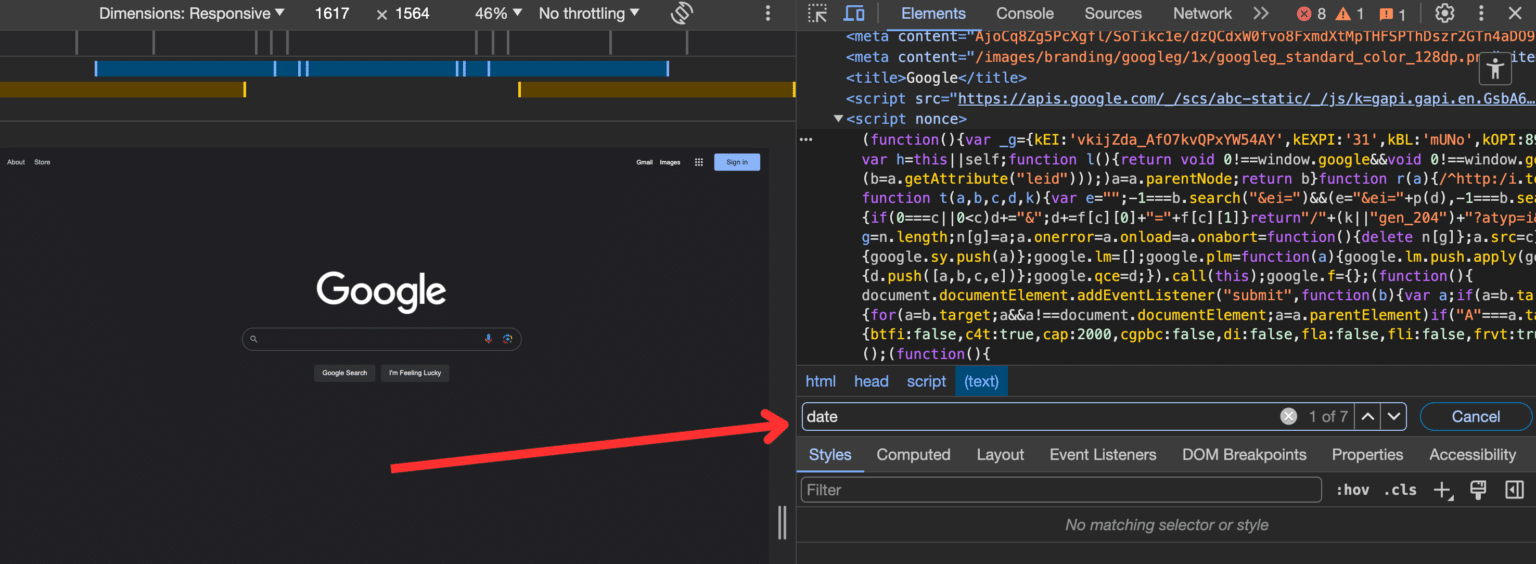Open DevTools three-dot customize menu

(1481, 13)
